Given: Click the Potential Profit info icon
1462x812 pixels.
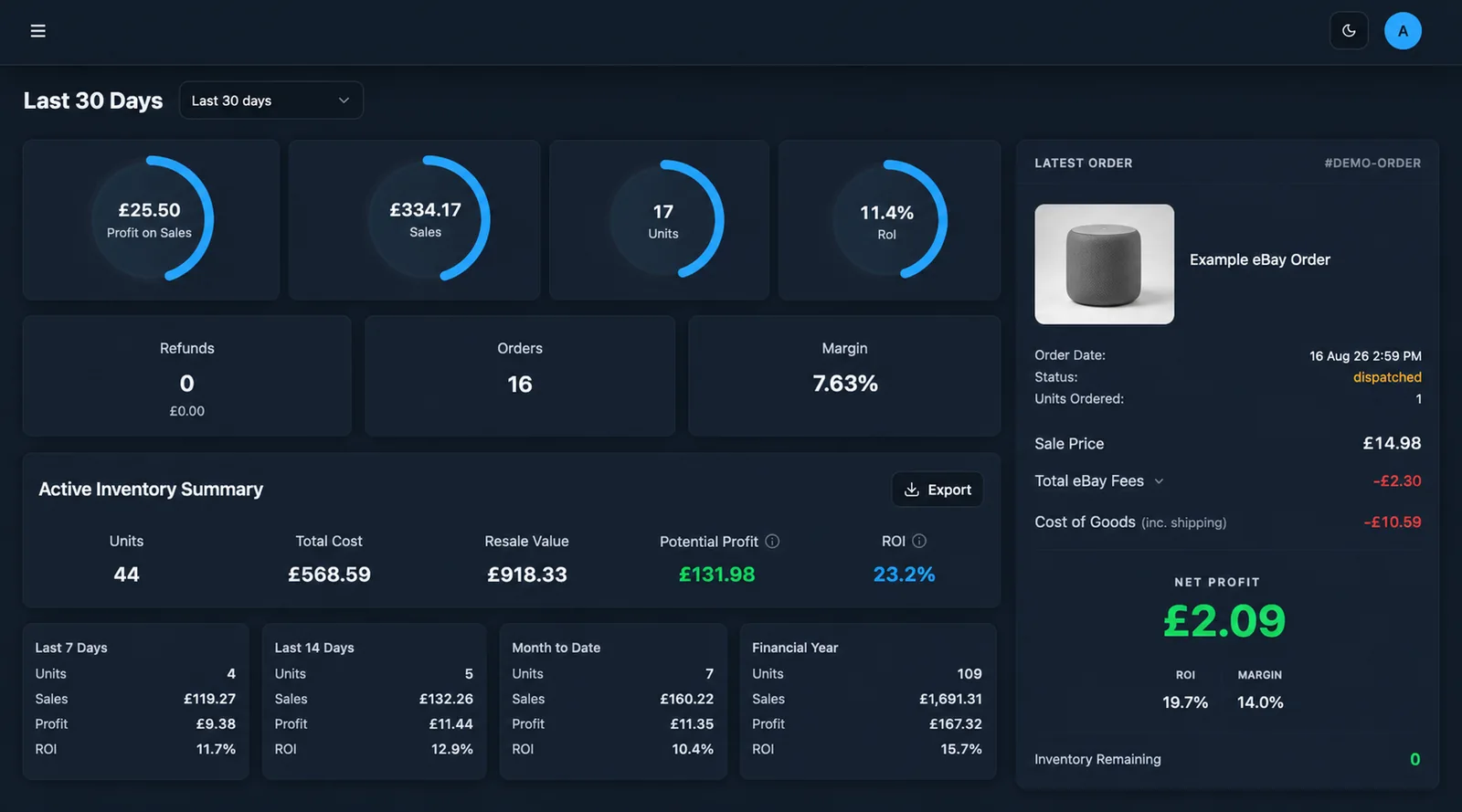Looking at the screenshot, I should click(772, 542).
